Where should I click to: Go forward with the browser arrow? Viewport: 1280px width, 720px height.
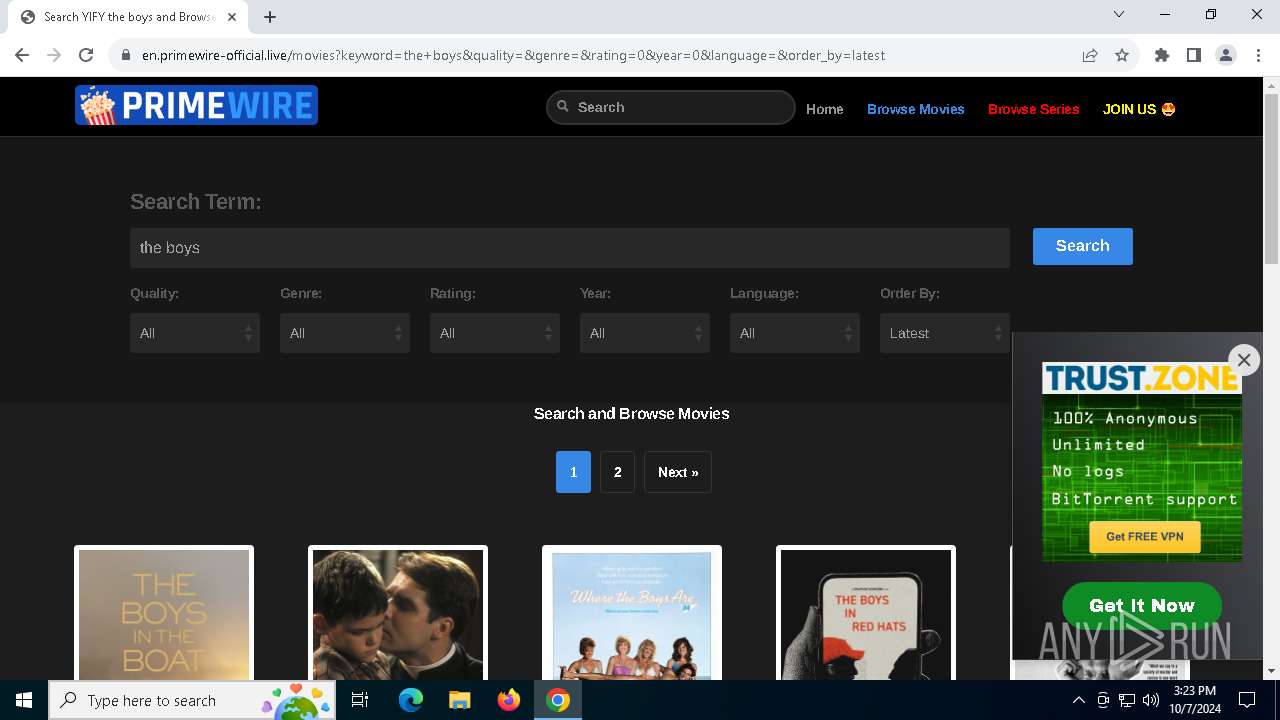(54, 55)
